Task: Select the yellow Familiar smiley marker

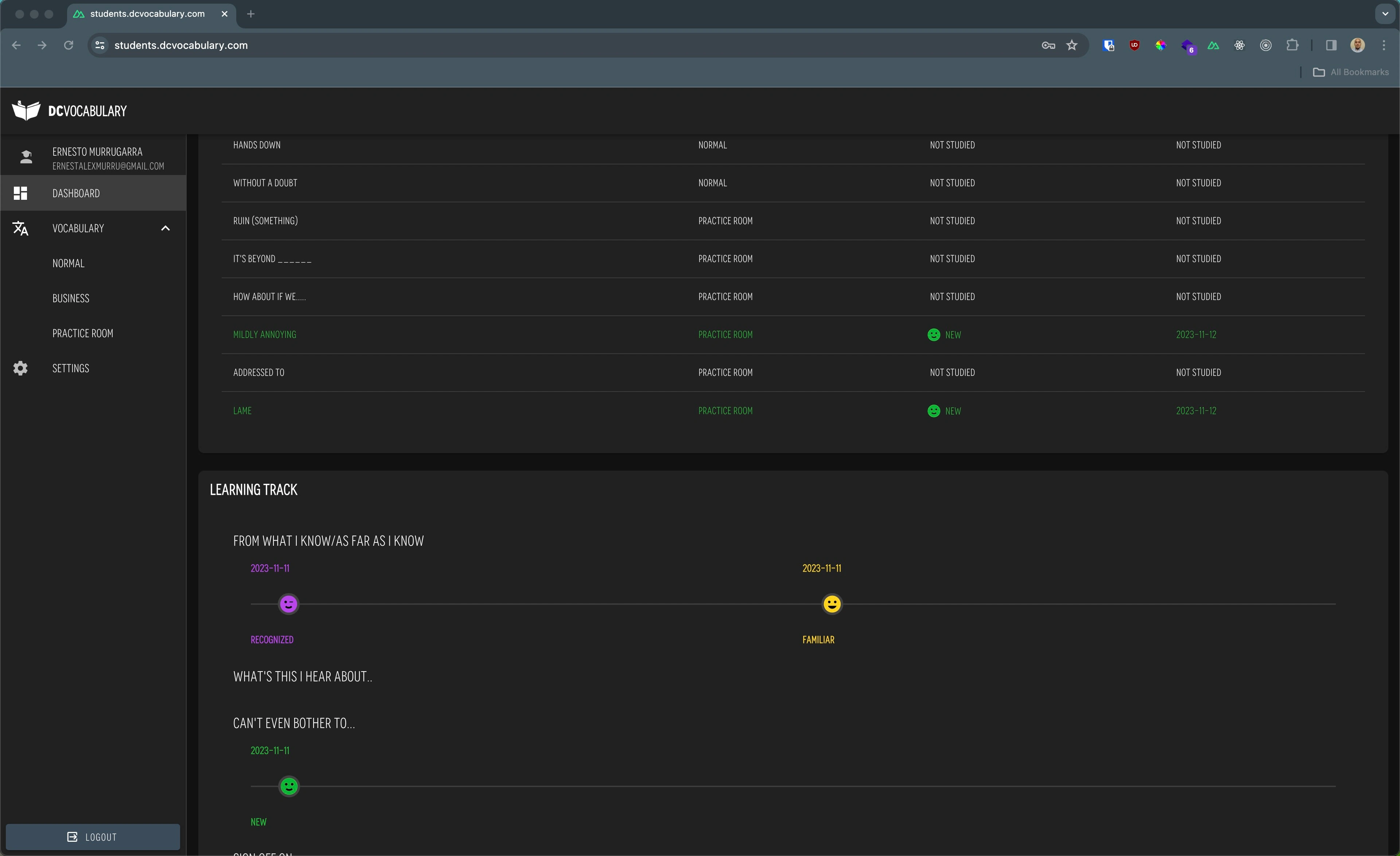Action: [x=832, y=604]
